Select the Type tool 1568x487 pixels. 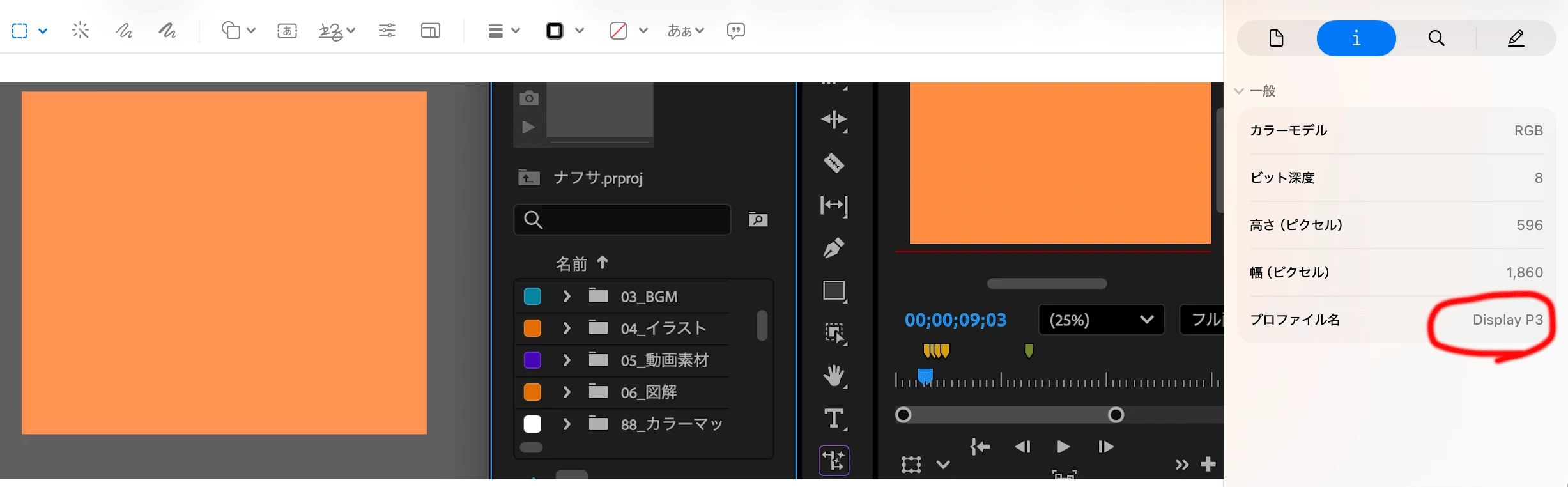pyautogui.click(x=834, y=419)
